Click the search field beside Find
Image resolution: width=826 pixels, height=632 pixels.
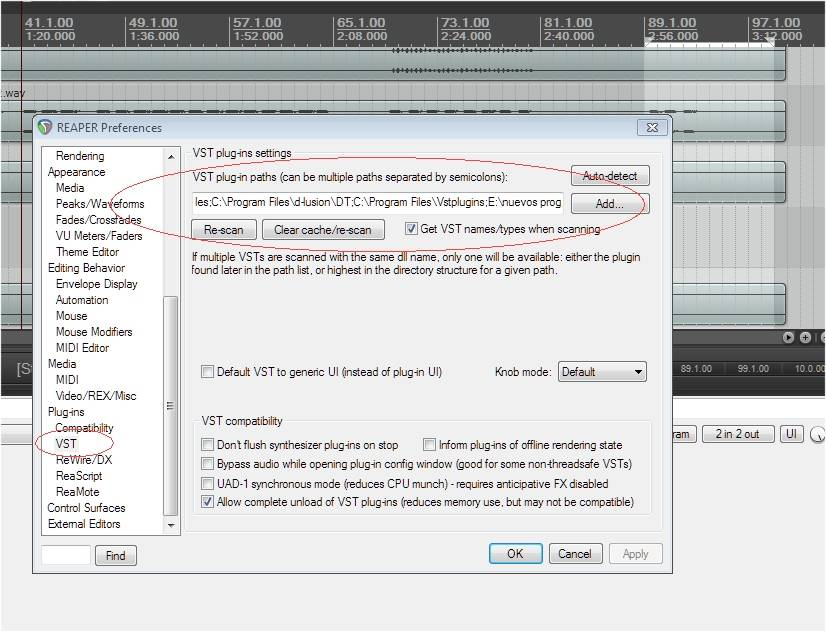(x=66, y=556)
